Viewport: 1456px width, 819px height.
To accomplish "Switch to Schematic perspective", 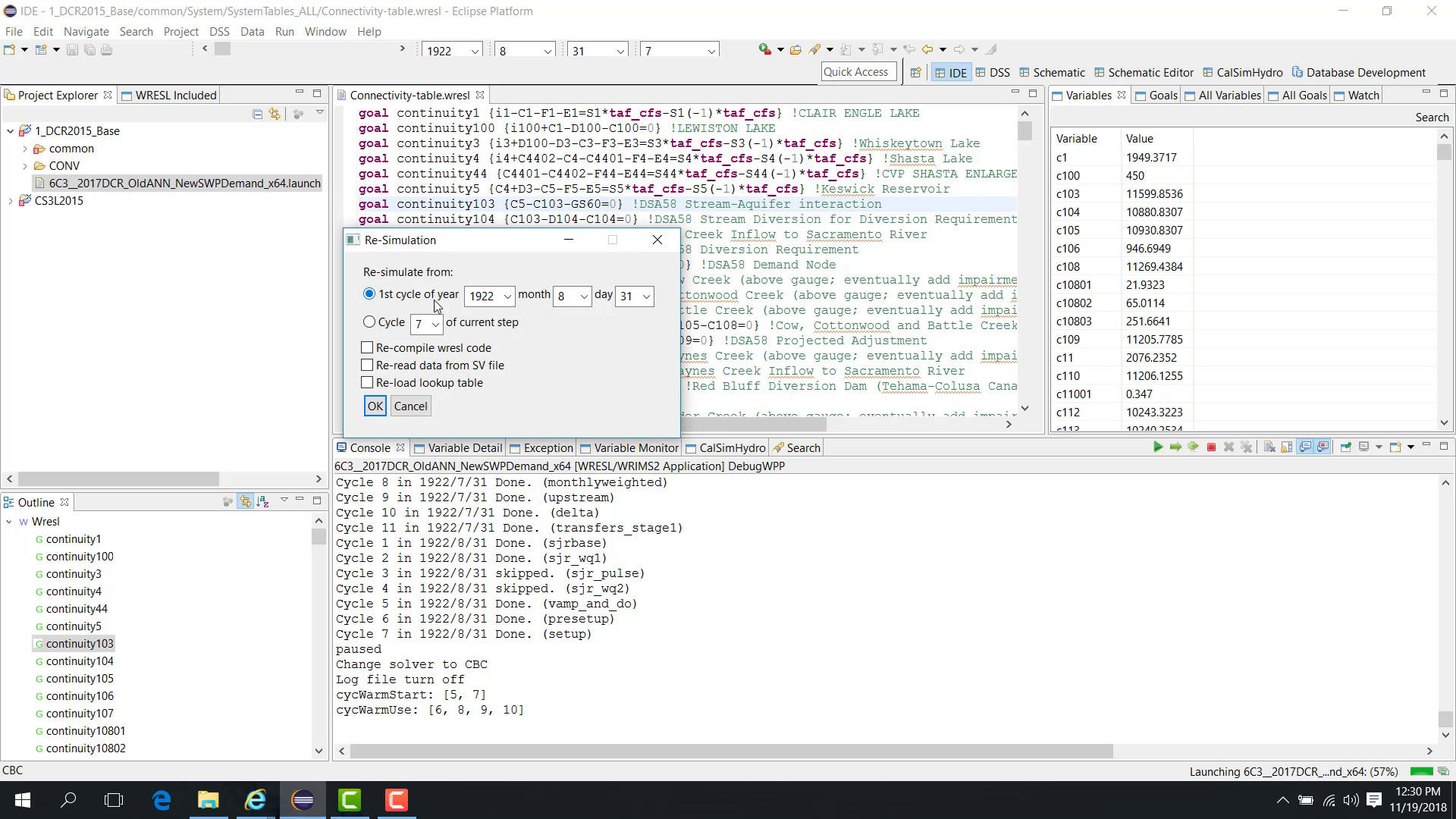I will click(1053, 73).
